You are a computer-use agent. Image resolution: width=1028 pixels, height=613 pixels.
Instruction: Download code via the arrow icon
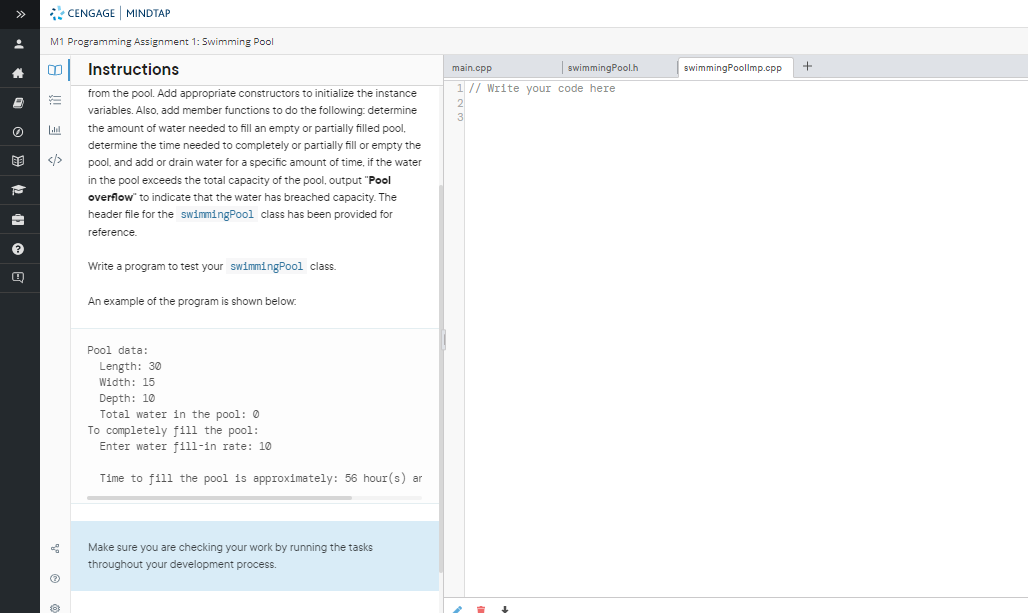coord(505,608)
